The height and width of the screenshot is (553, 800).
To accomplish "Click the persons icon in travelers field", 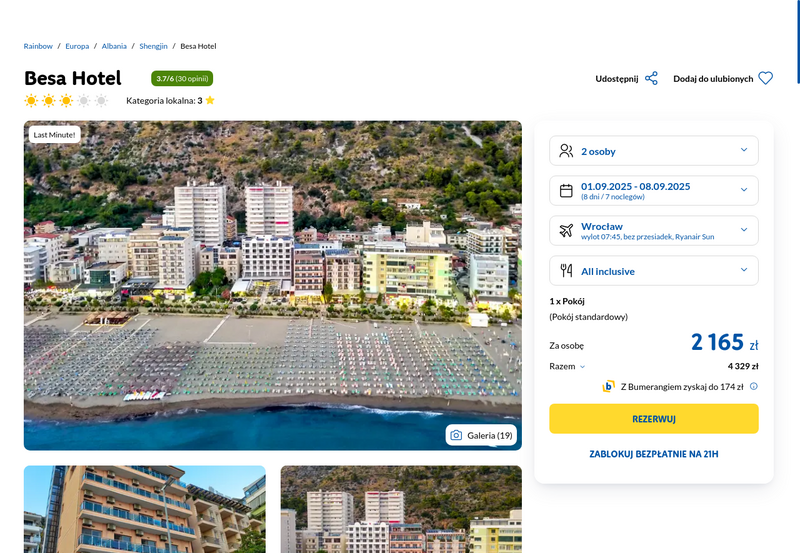I will tap(566, 150).
